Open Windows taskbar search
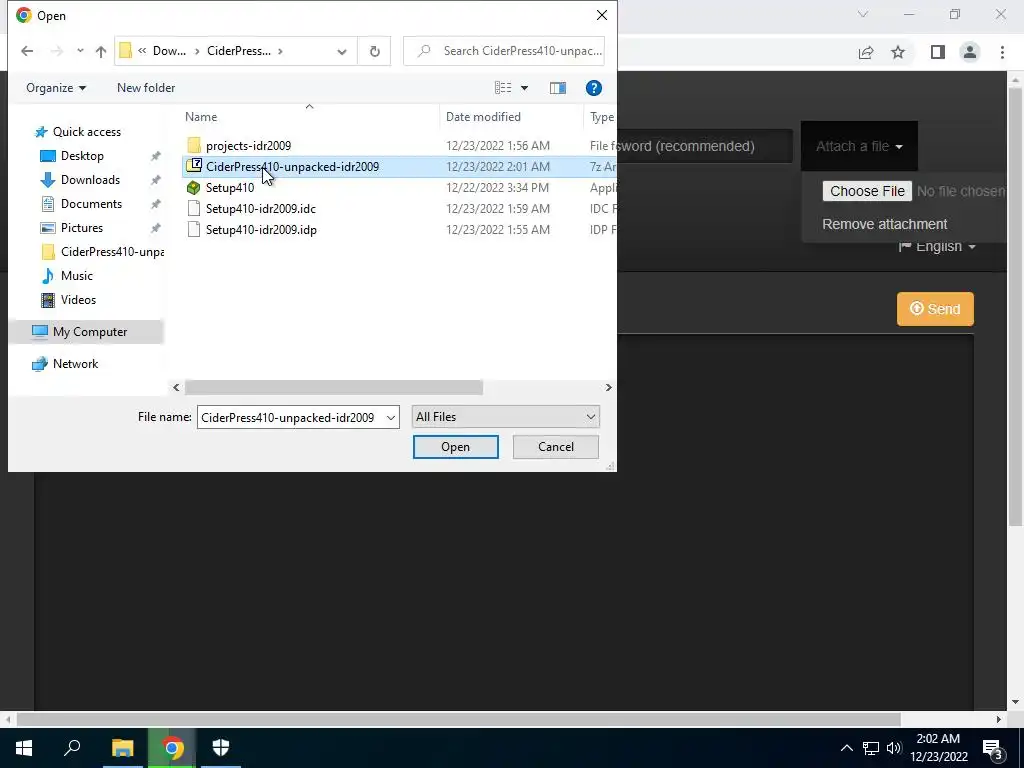Screen dimensions: 1024x768 [72, 748]
